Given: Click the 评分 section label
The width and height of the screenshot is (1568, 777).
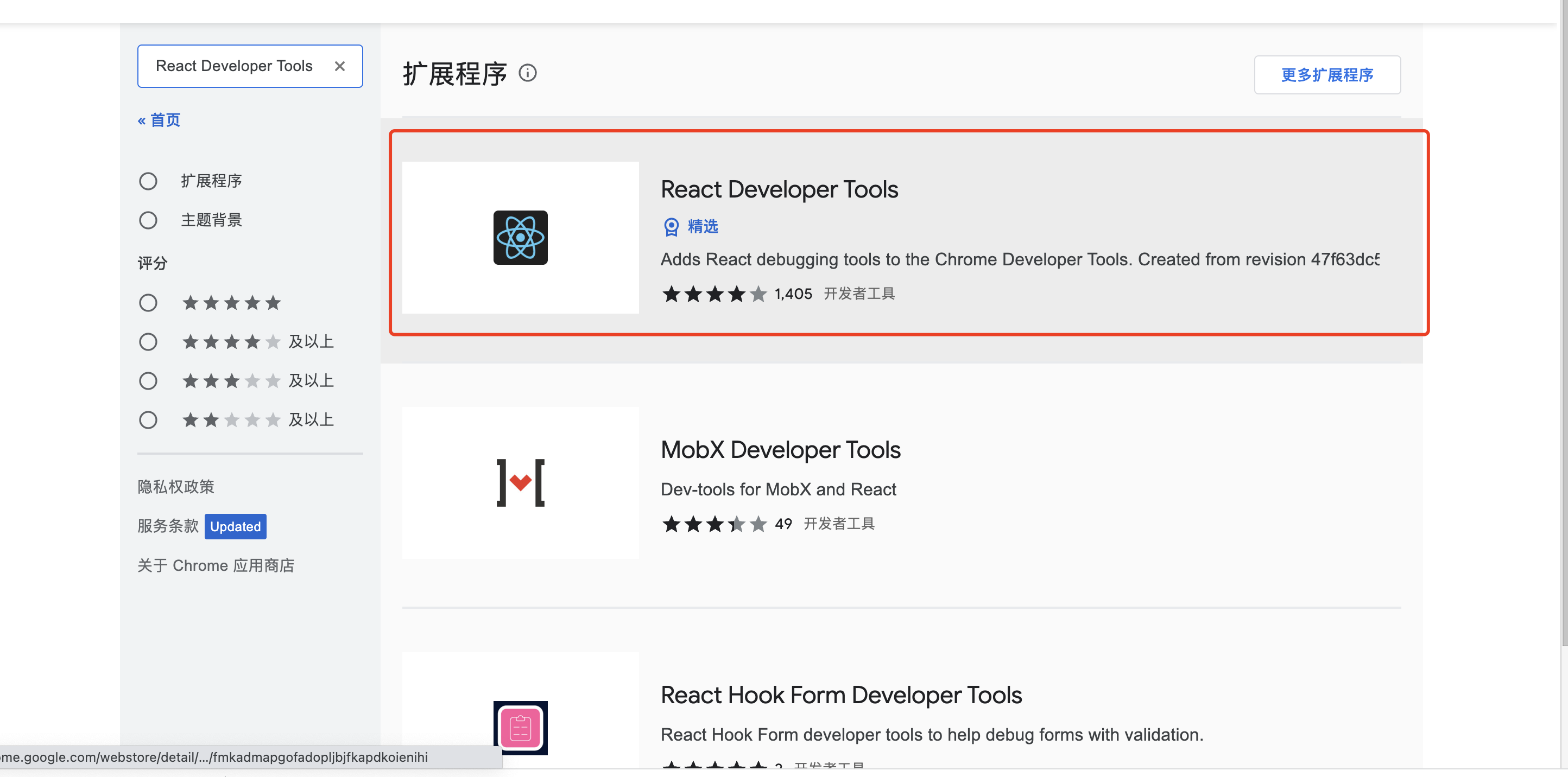Looking at the screenshot, I should point(152,264).
